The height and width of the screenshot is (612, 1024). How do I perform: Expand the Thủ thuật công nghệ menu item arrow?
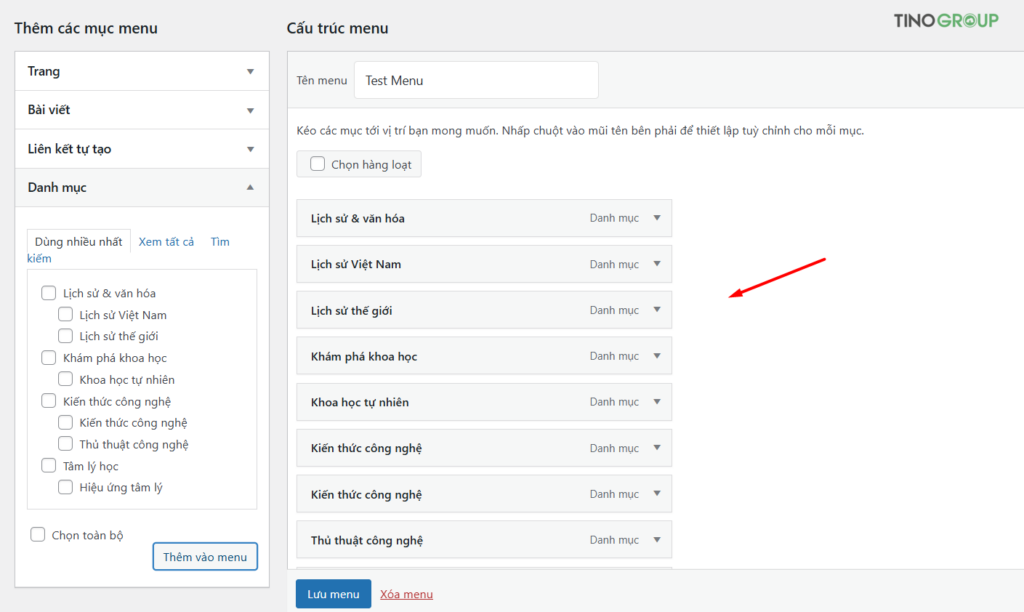point(657,540)
